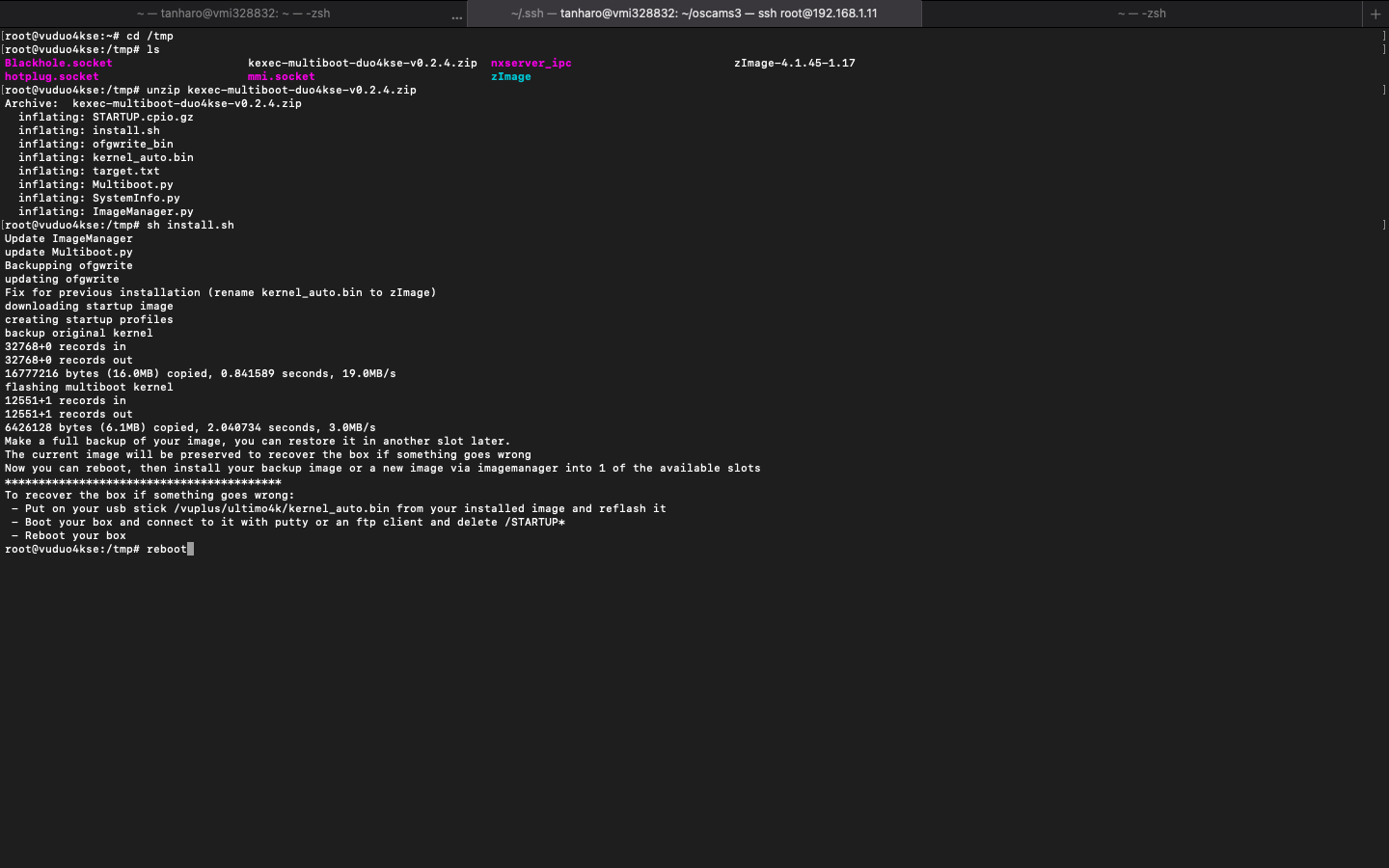Image resolution: width=1389 pixels, height=868 pixels.
Task: Click the mark bracket beside the unzip command
Action: [x=1383, y=90]
